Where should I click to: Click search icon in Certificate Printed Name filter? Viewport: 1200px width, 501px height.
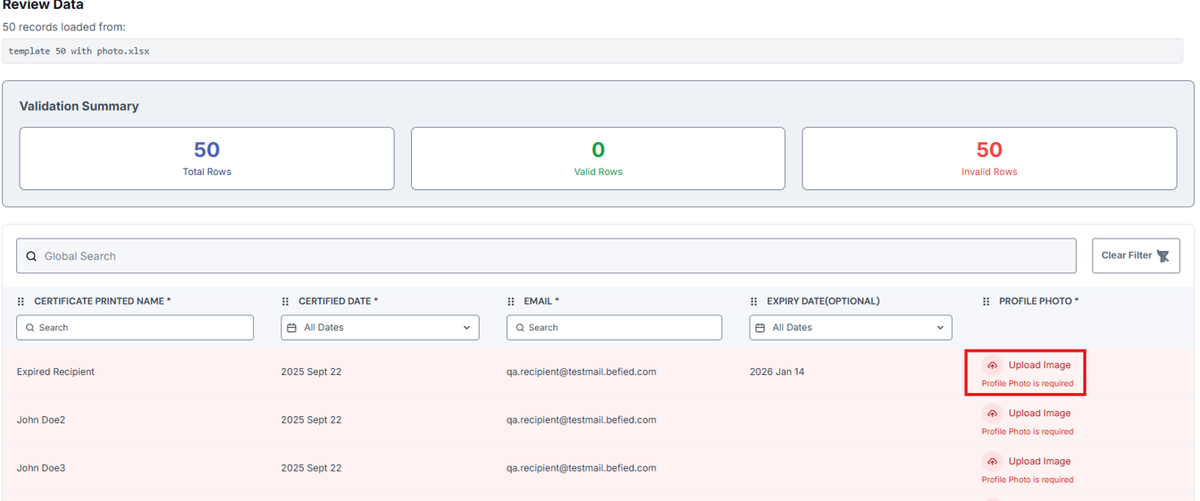tap(30, 327)
